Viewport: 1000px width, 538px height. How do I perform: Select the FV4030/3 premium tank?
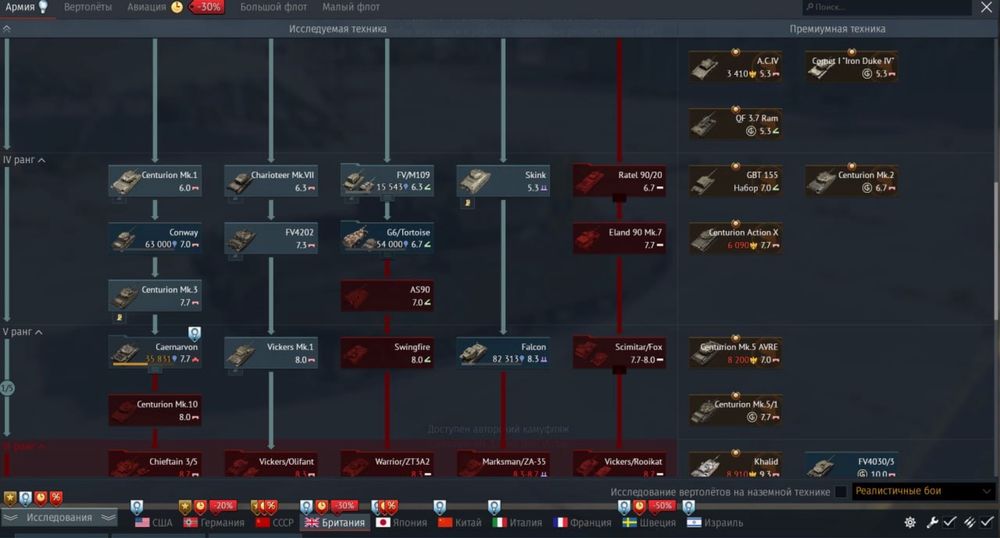pyautogui.click(x=851, y=465)
